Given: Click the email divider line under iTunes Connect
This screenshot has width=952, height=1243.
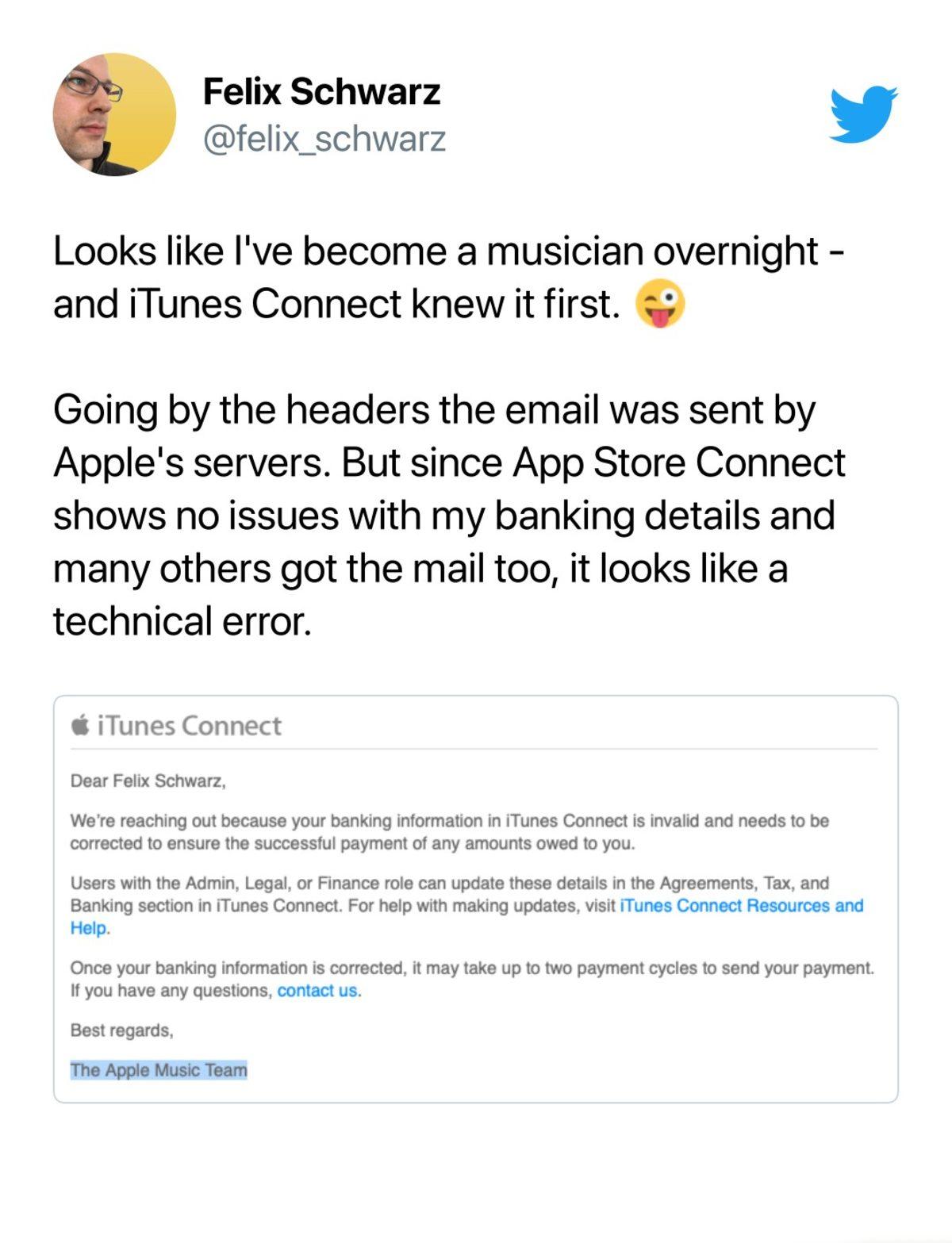Looking at the screenshot, I should pyautogui.click(x=476, y=748).
